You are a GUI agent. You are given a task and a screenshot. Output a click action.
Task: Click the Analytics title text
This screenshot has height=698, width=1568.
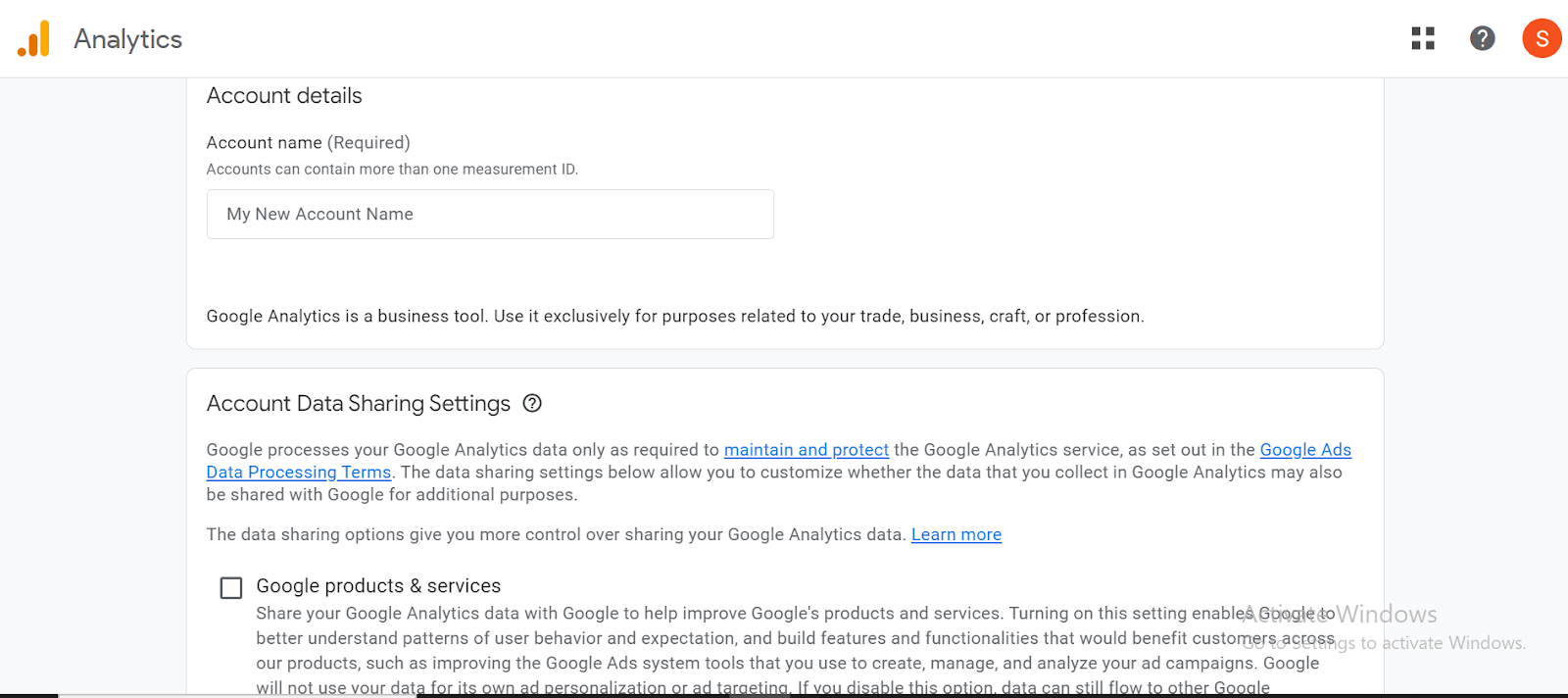click(128, 39)
